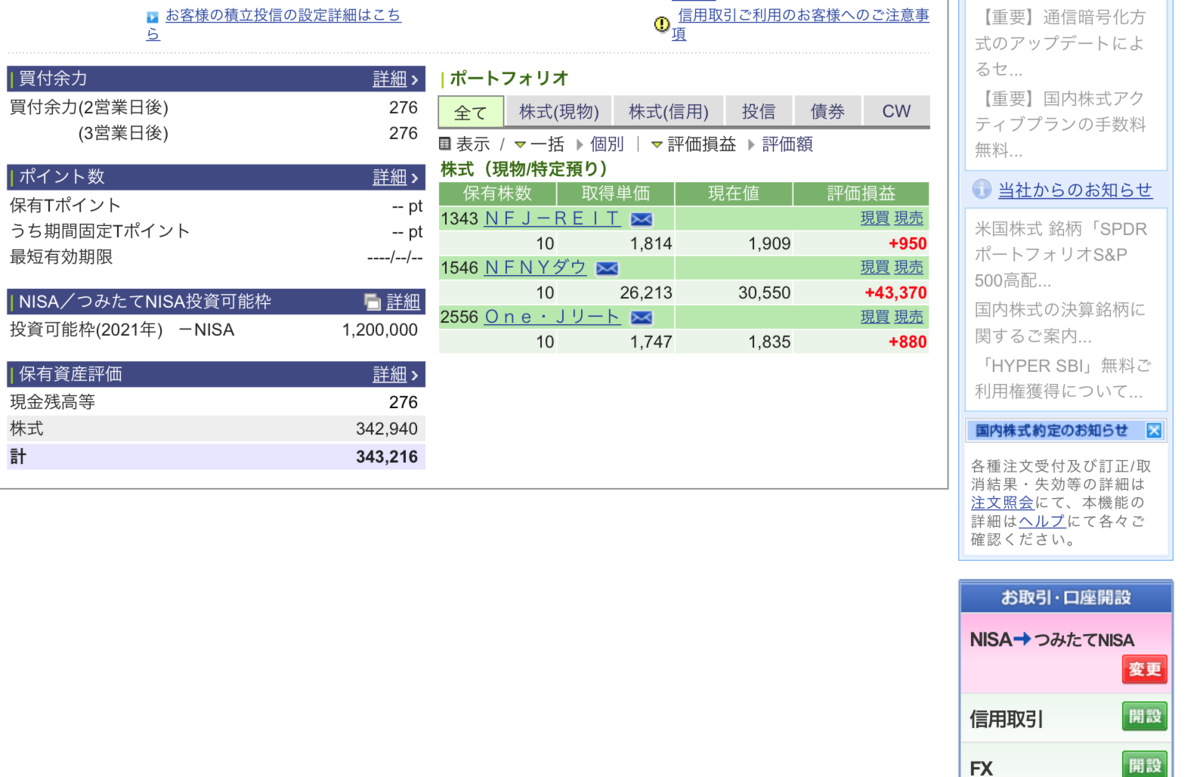Click the +880 評価損益 value
Viewport: 1200px width, 777px height.
908,342
